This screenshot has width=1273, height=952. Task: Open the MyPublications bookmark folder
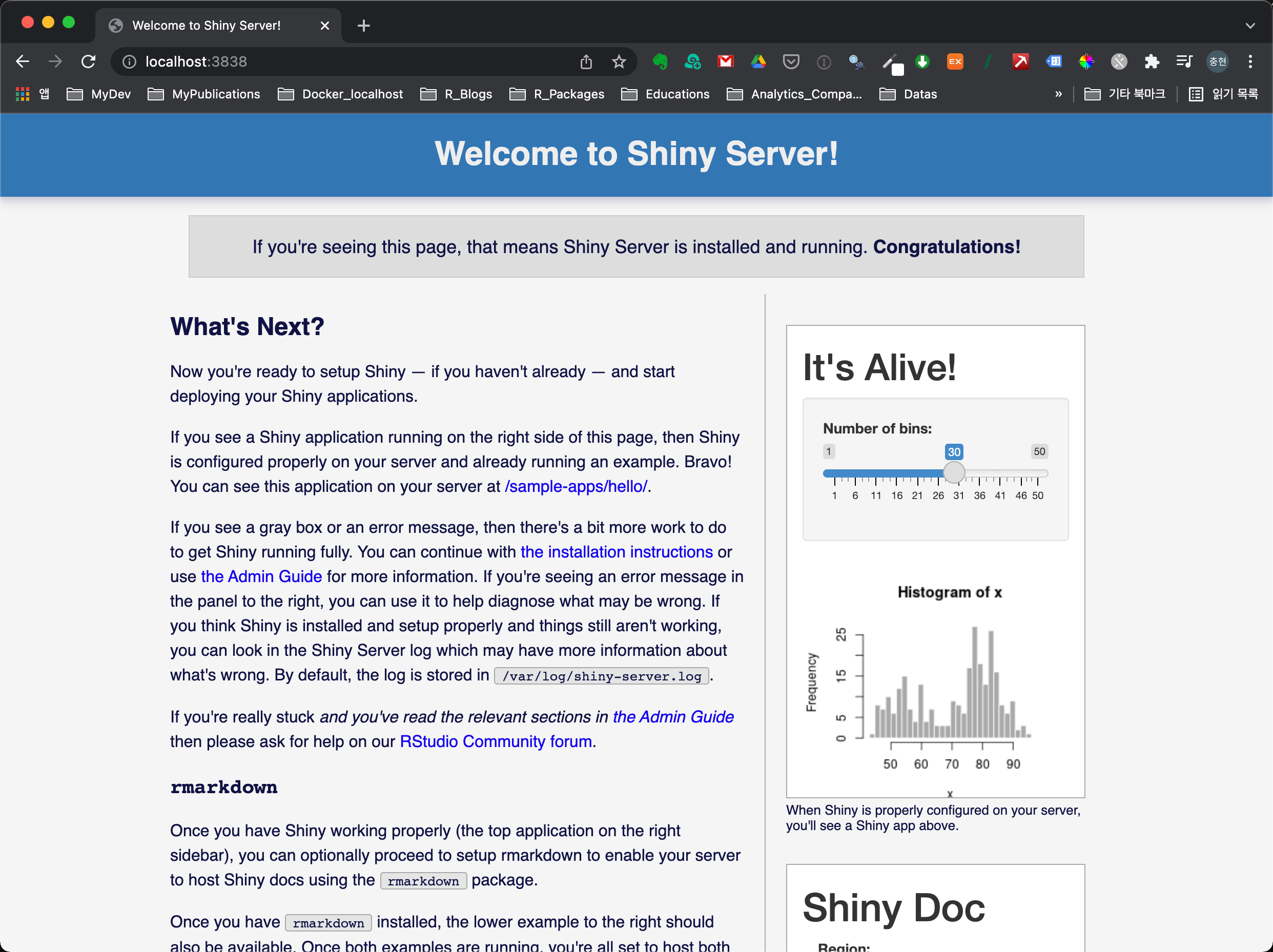click(x=204, y=94)
